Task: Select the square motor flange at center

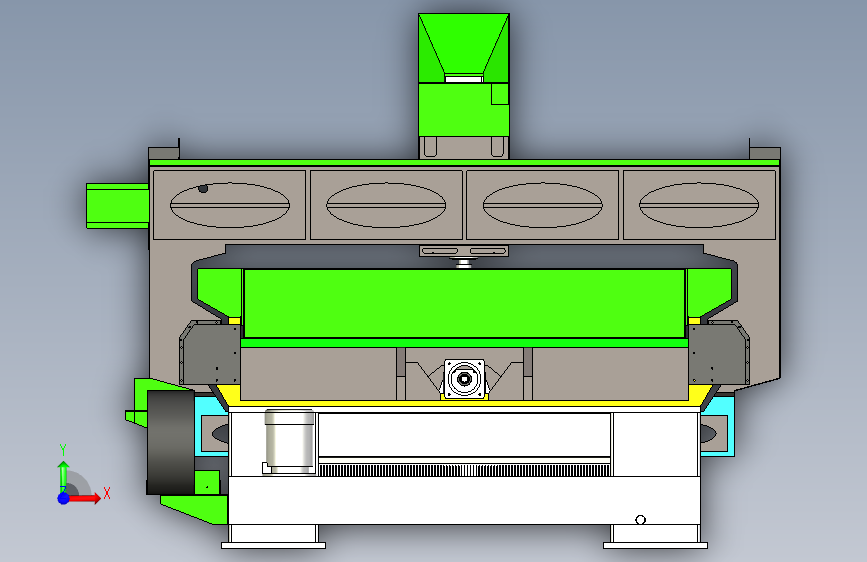Action: (x=464, y=378)
